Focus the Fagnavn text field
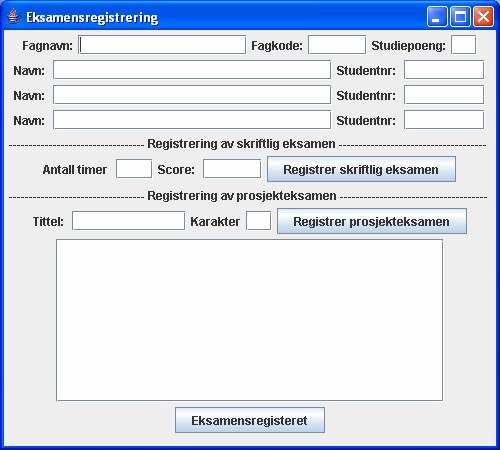This screenshot has height=450, width=500. (x=162, y=45)
